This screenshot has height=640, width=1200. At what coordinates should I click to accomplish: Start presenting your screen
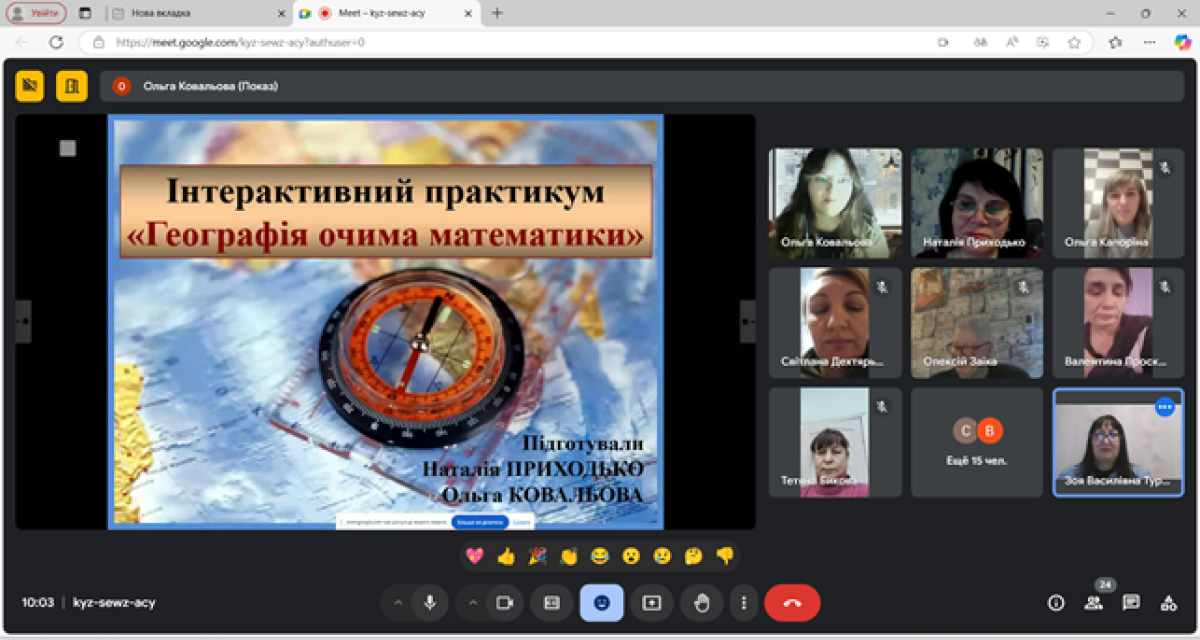click(x=652, y=603)
